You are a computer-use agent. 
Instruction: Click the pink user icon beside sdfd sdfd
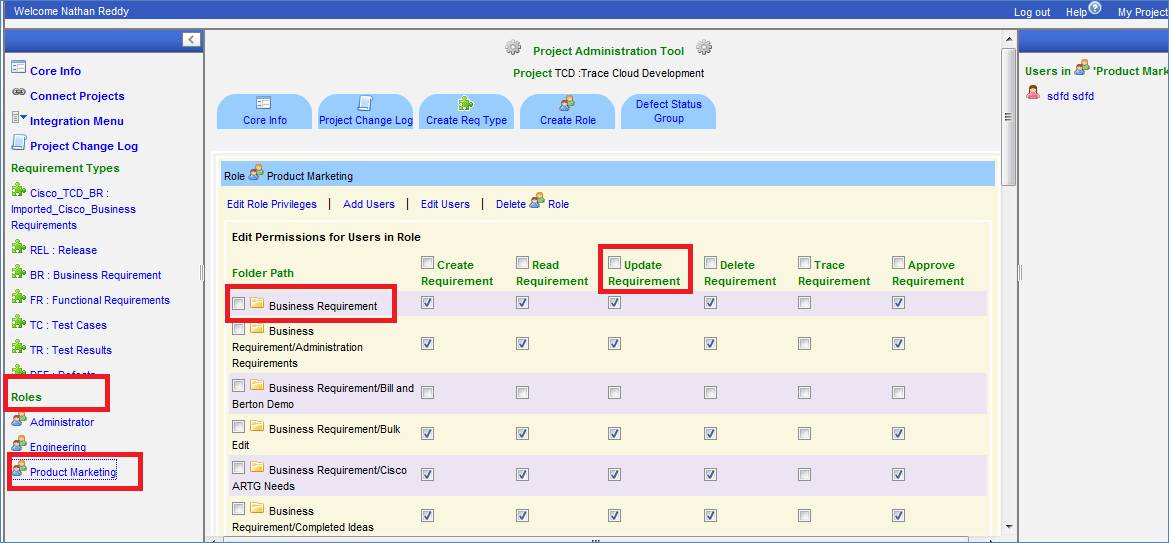point(1033,92)
